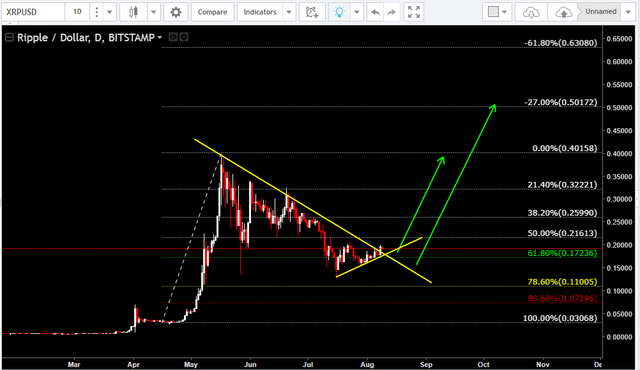Click the Jun label on time axis

[x=250, y=364]
